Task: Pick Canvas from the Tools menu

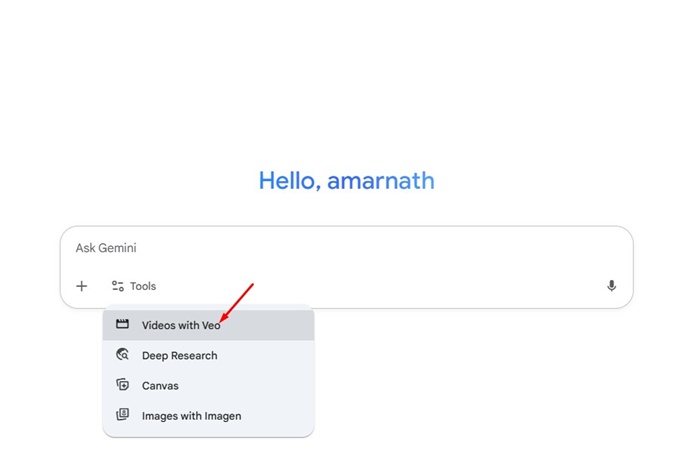Action: click(x=160, y=385)
